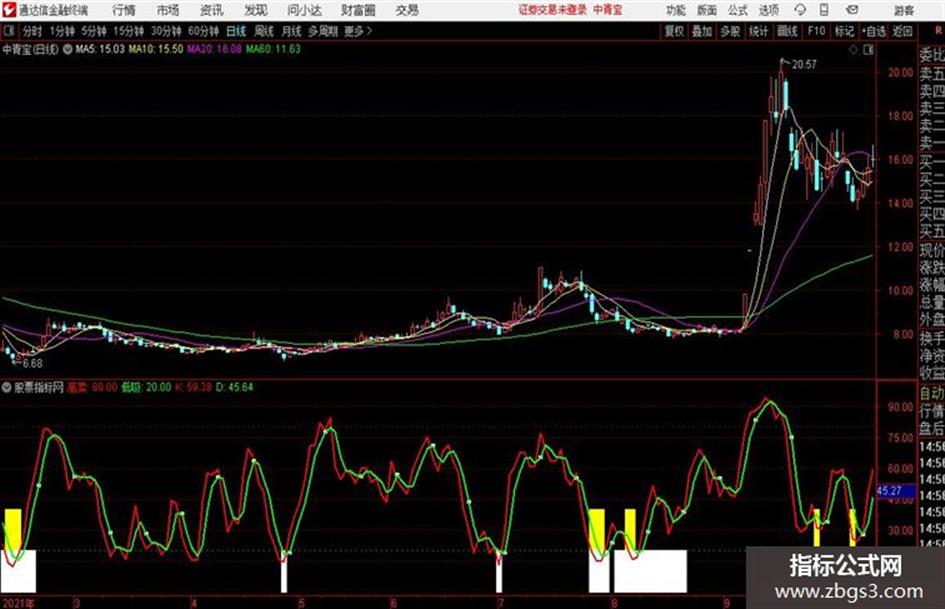Click the red 中青宝 title label

608,10
